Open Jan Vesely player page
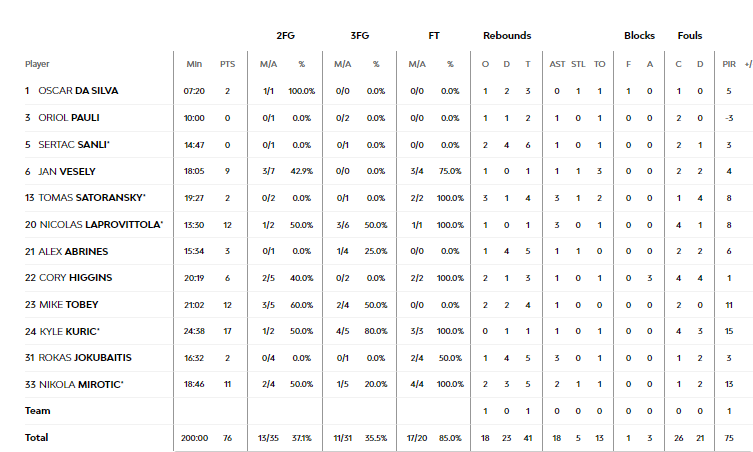 67,171
